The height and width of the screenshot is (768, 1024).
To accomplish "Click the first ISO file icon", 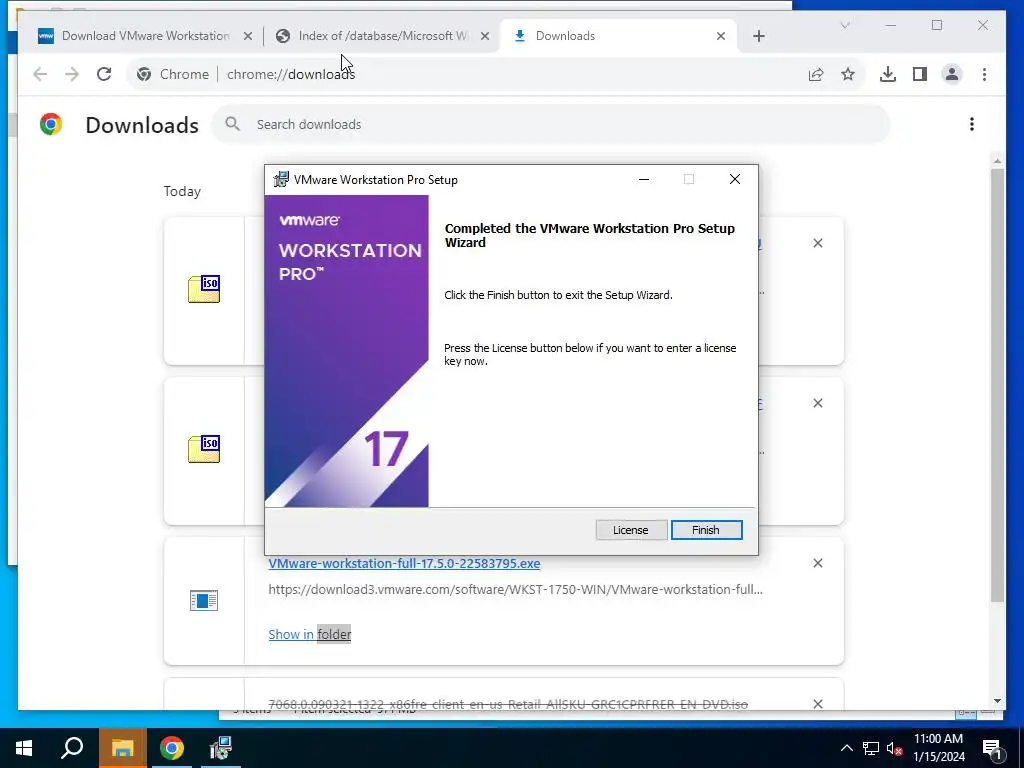I will tap(204, 289).
